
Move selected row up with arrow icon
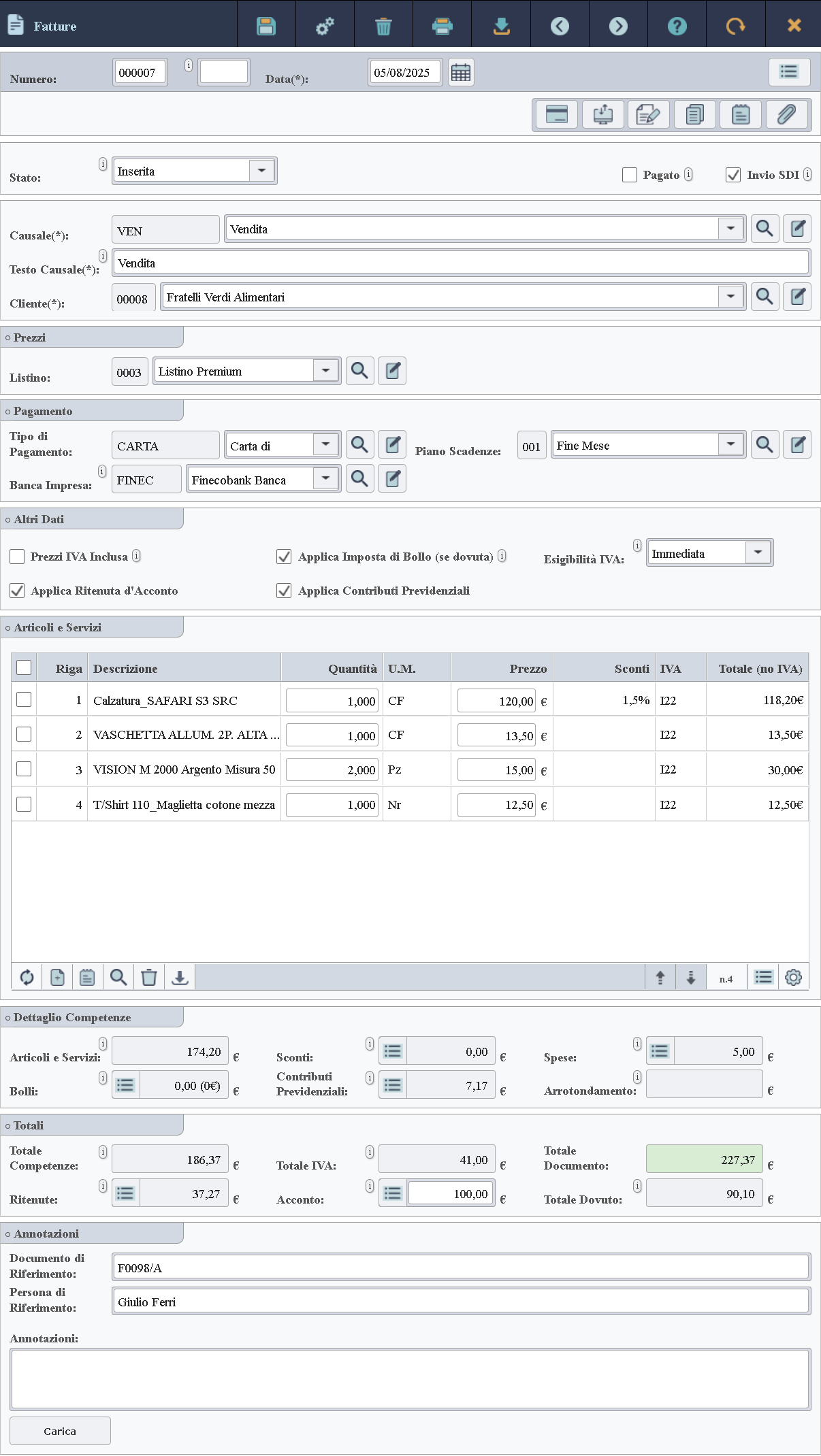pos(660,978)
